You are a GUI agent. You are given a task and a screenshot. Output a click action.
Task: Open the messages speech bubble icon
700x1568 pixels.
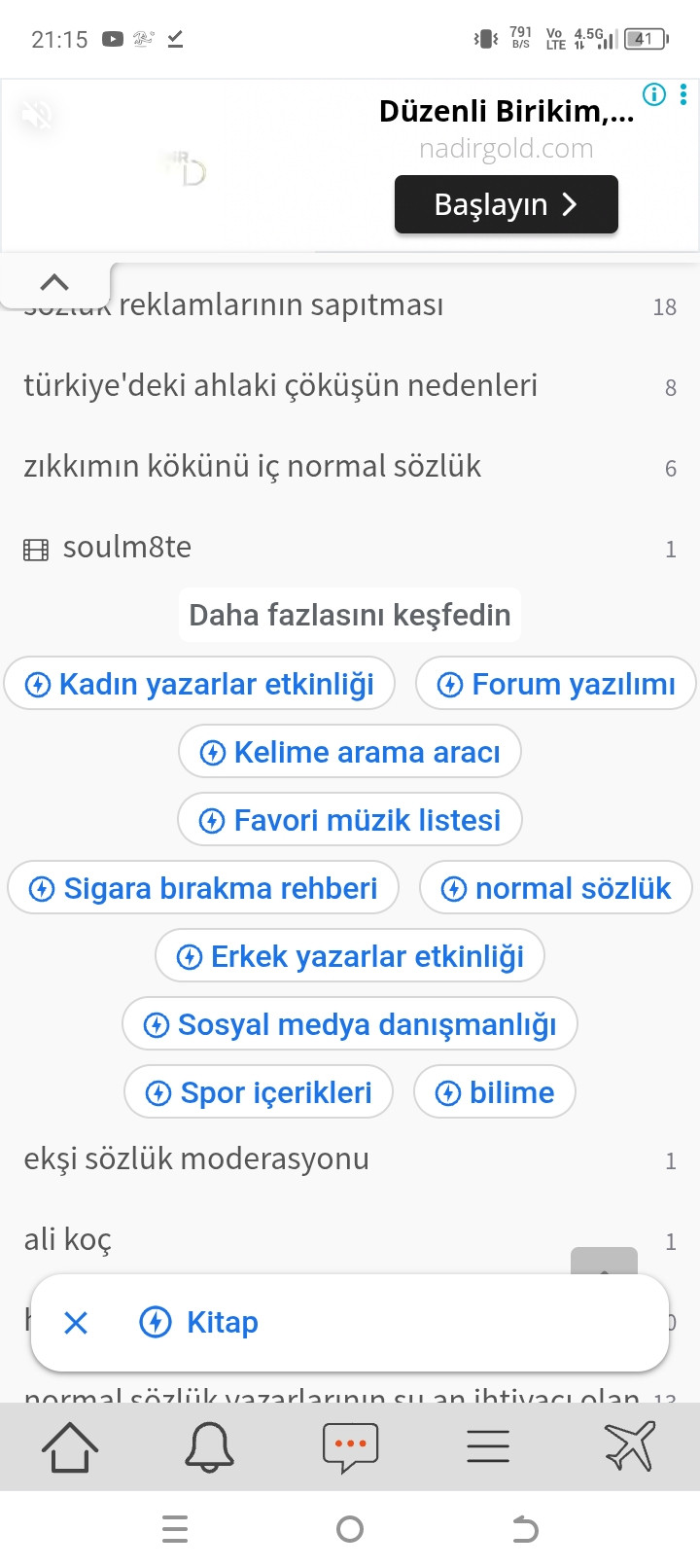(x=350, y=1446)
